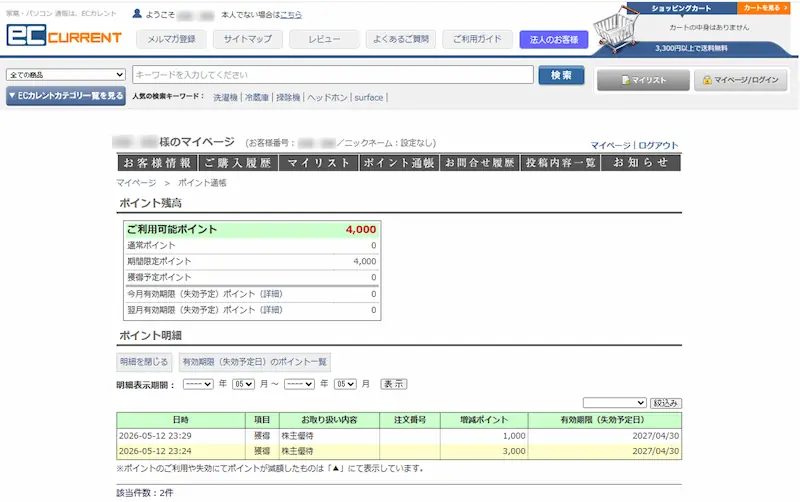Open the end year dropdown

click(x=299, y=384)
